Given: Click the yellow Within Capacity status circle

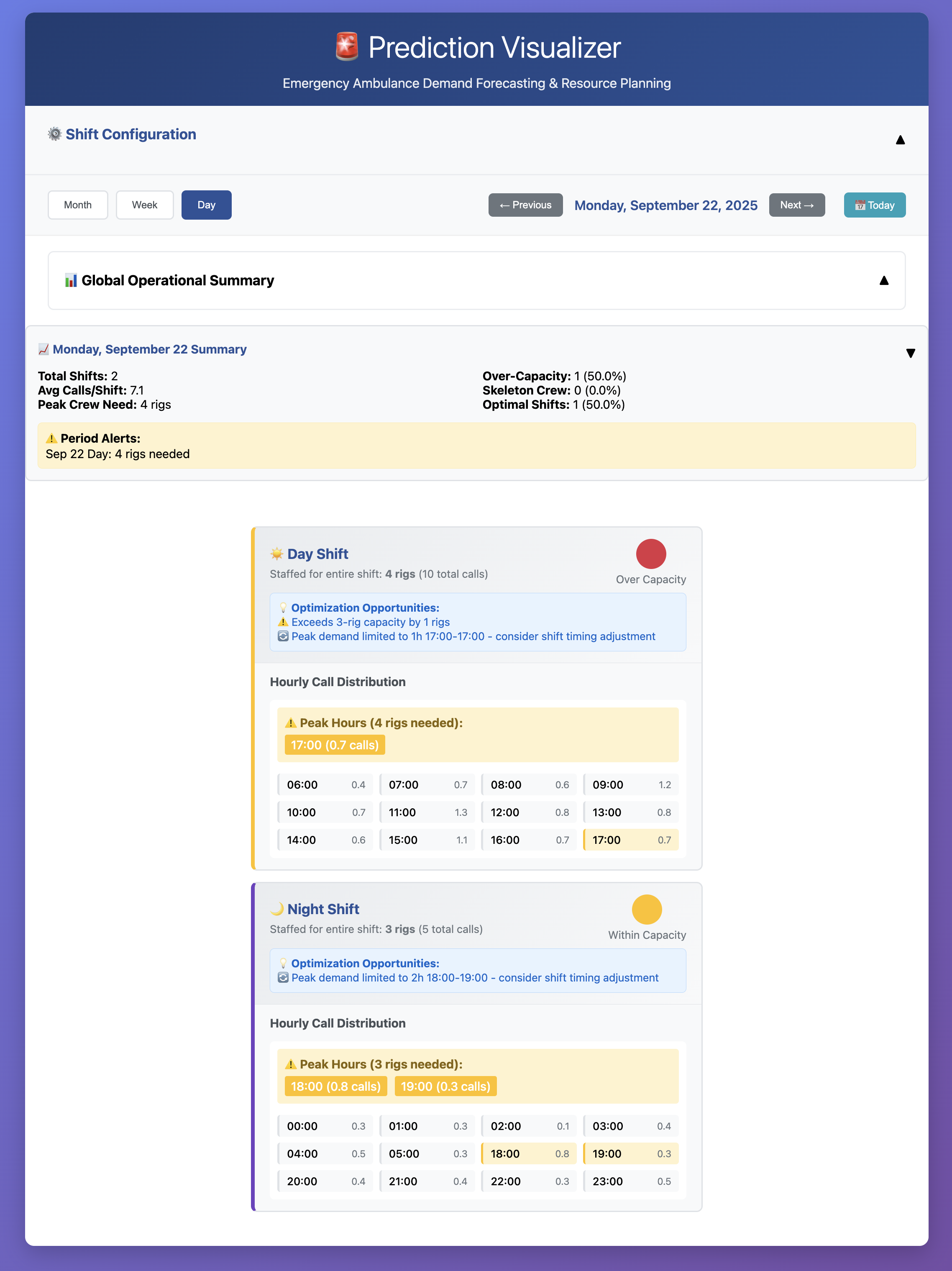Looking at the screenshot, I should (646, 909).
